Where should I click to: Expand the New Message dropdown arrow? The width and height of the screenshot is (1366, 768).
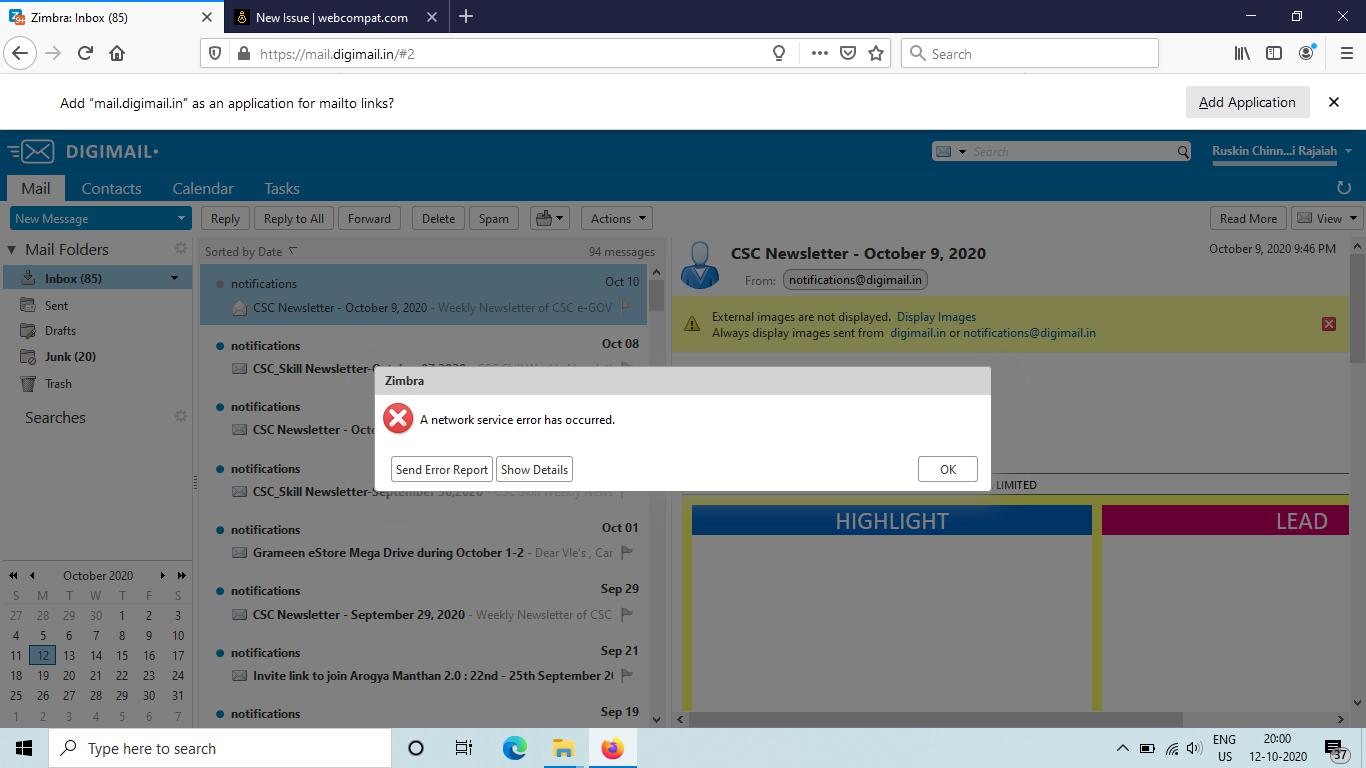[x=183, y=218]
